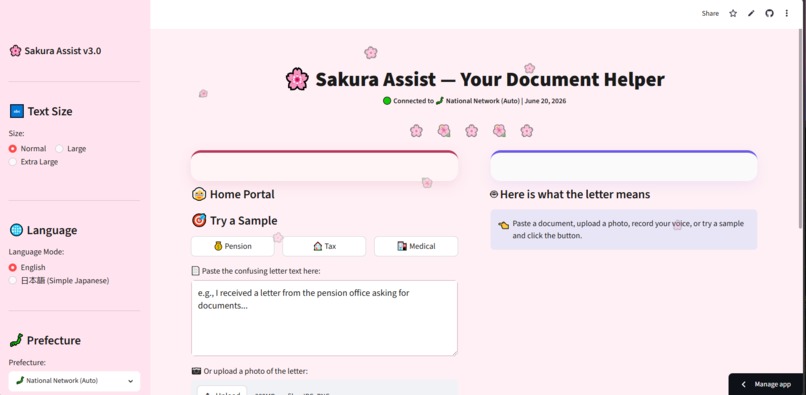The width and height of the screenshot is (806, 395).
Task: Click the Upload file button
Action: 222,391
